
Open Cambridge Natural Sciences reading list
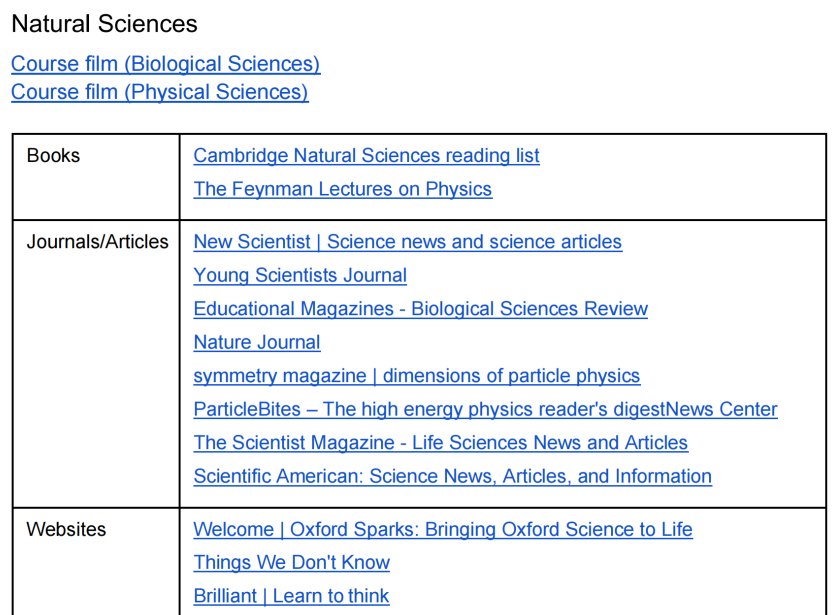click(x=367, y=155)
